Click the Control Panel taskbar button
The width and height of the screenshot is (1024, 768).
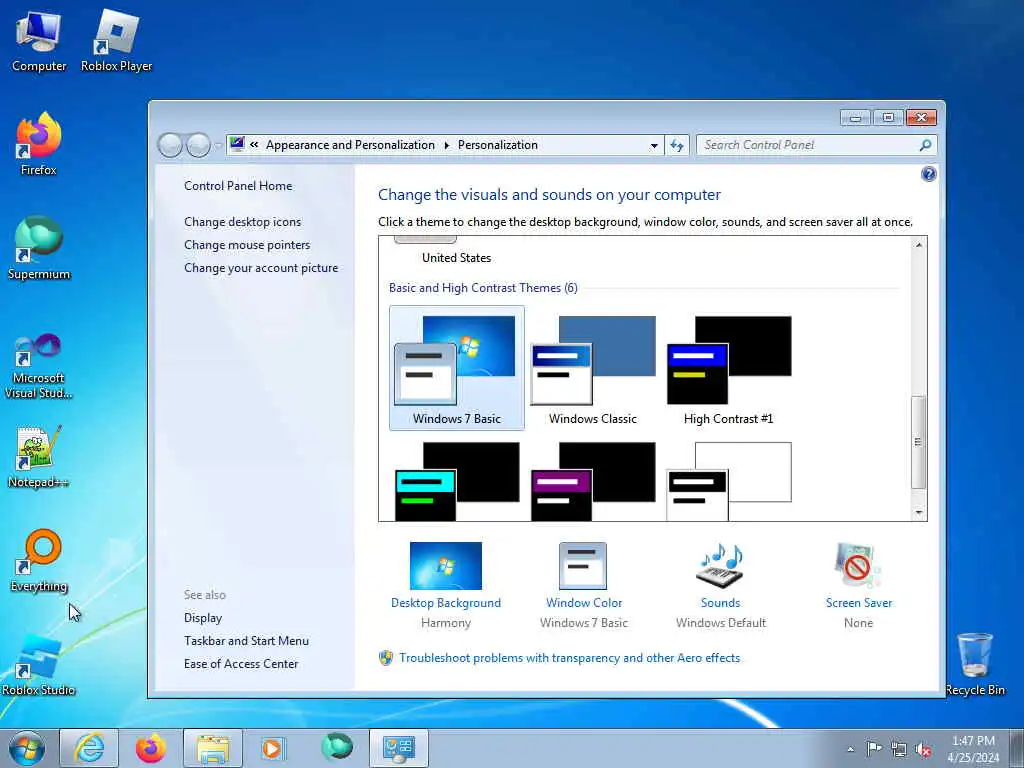point(398,748)
